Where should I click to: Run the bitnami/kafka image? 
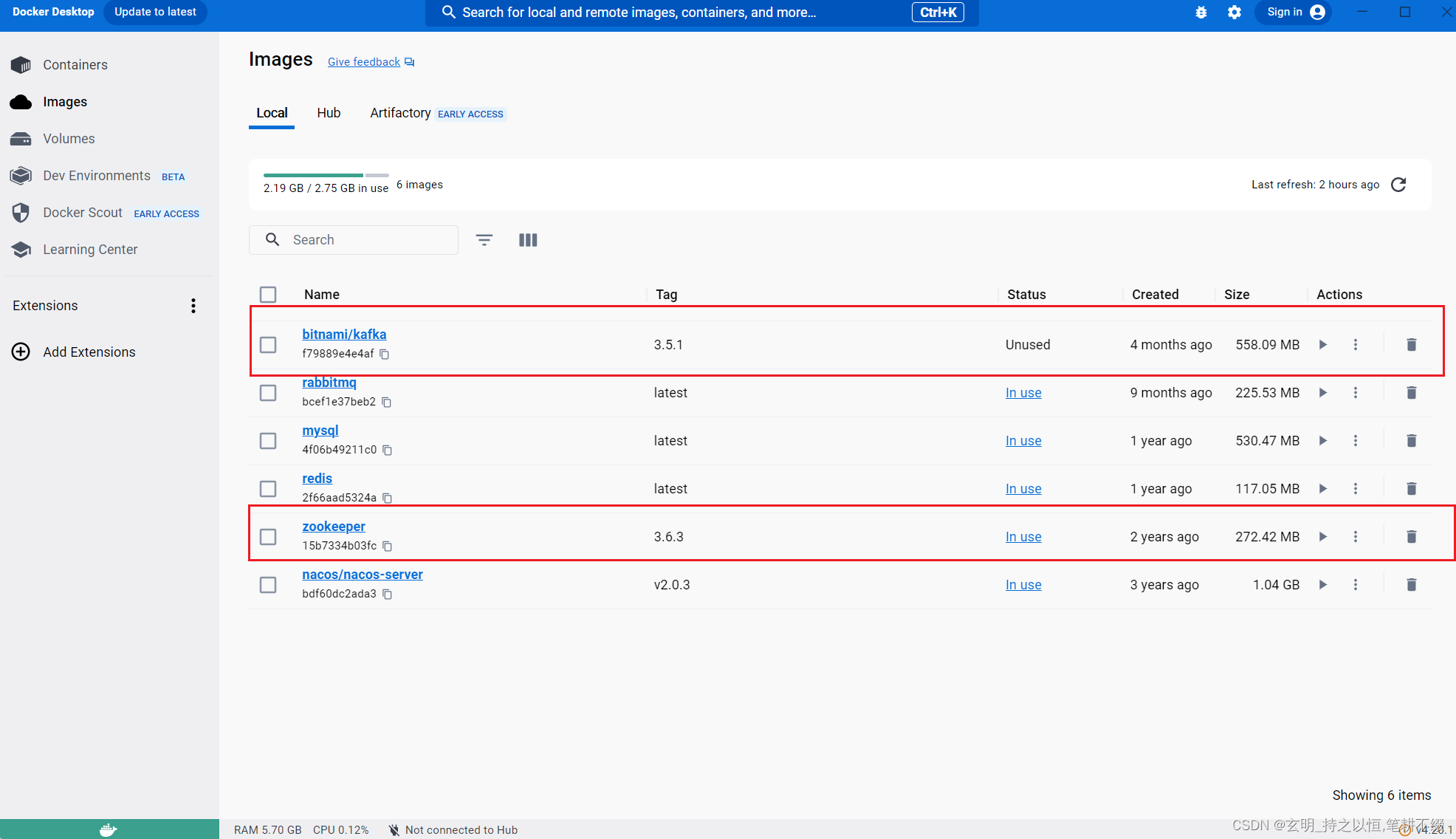[1322, 344]
